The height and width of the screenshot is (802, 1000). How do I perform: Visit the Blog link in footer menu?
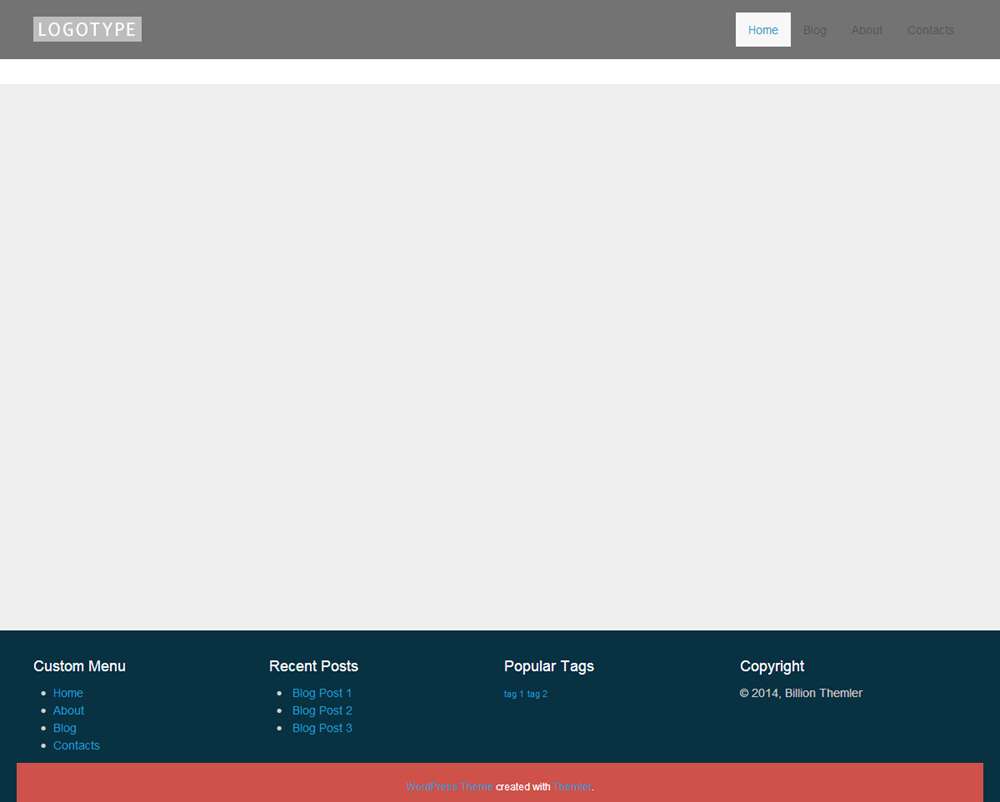(64, 728)
